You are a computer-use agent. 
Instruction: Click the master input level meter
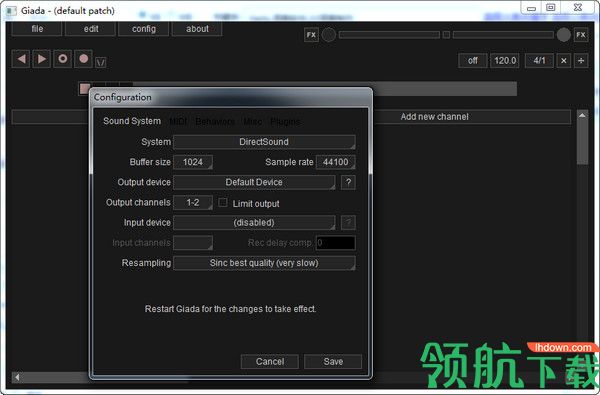pos(390,35)
